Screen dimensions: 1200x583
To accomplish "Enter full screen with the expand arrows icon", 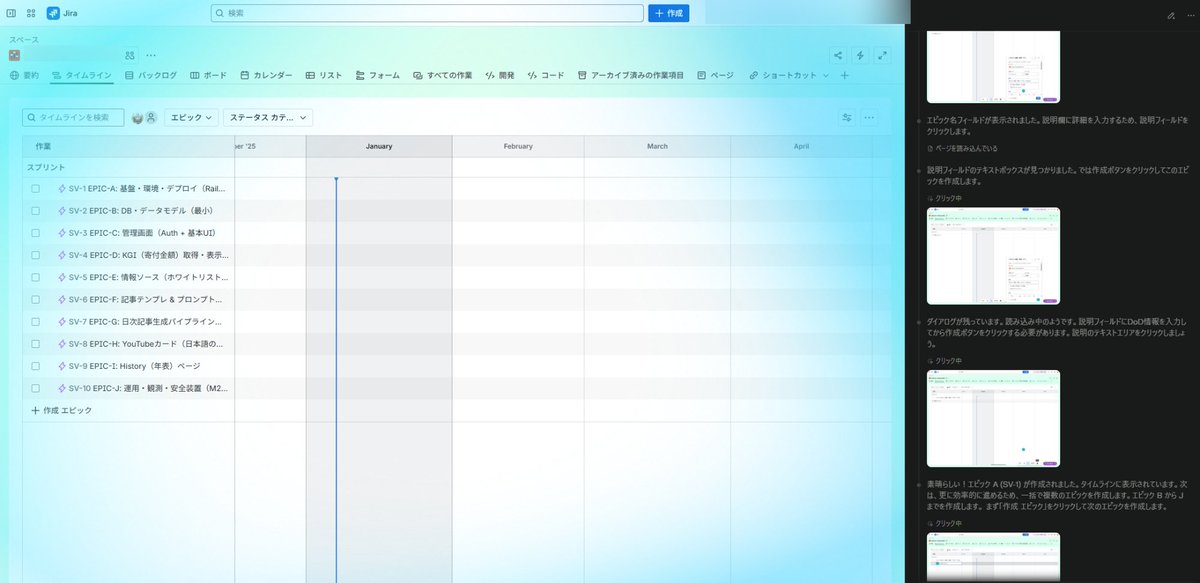I will click(883, 55).
